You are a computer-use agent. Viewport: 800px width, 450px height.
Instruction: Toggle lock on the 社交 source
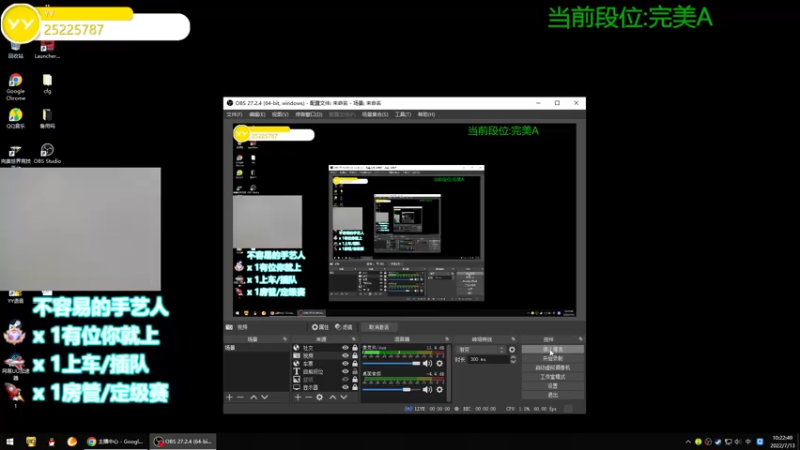[x=355, y=348]
